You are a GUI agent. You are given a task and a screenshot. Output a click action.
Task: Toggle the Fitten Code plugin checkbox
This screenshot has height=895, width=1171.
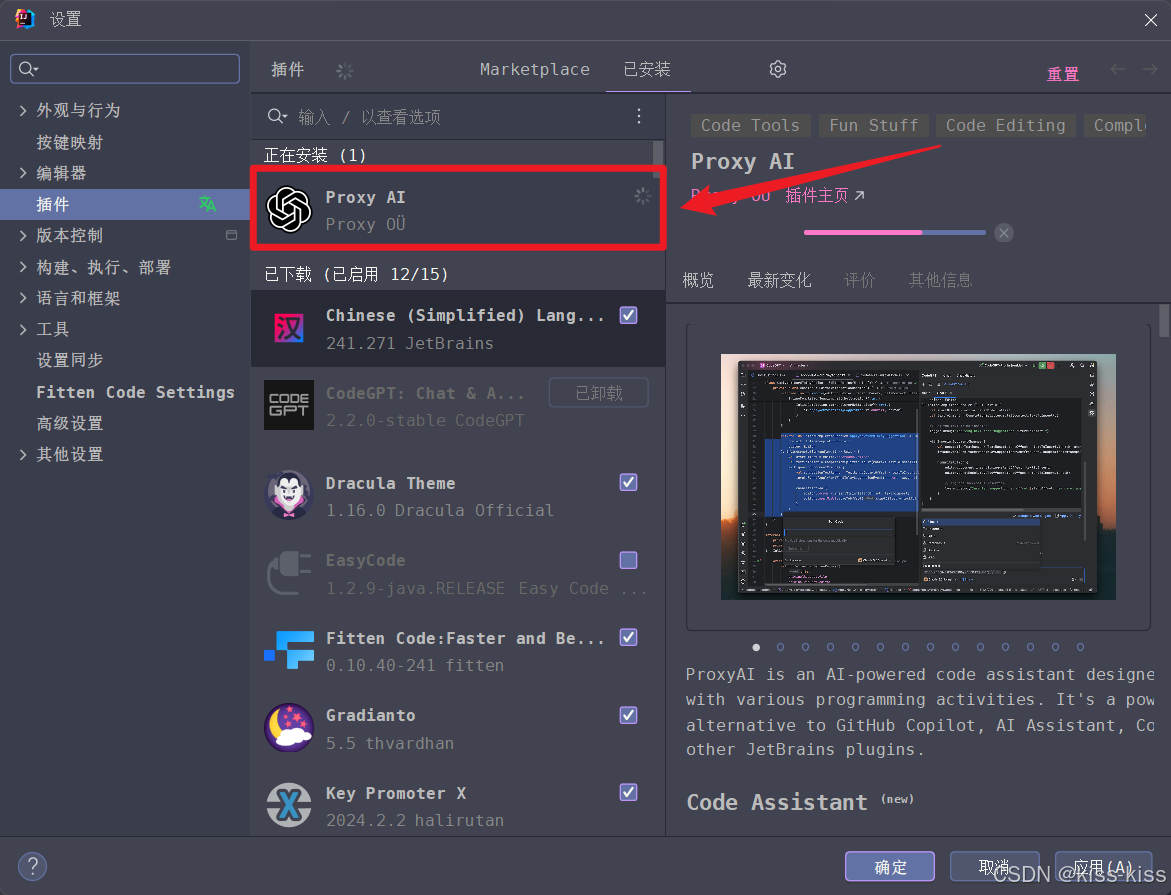click(x=629, y=637)
